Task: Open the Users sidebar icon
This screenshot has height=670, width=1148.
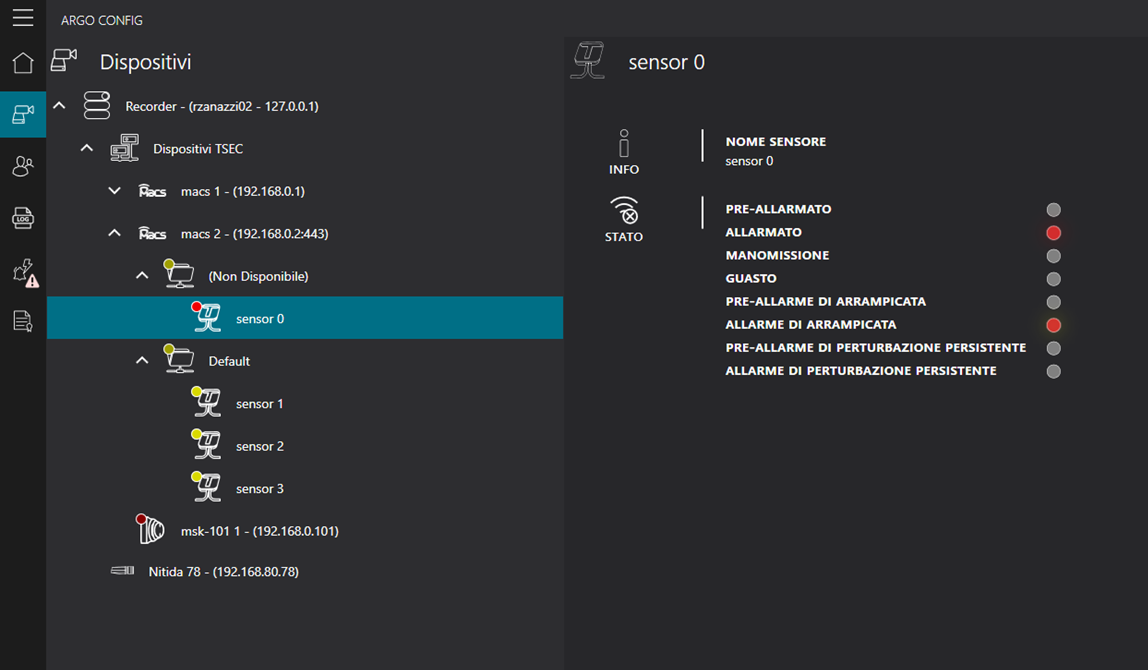Action: coord(22,166)
